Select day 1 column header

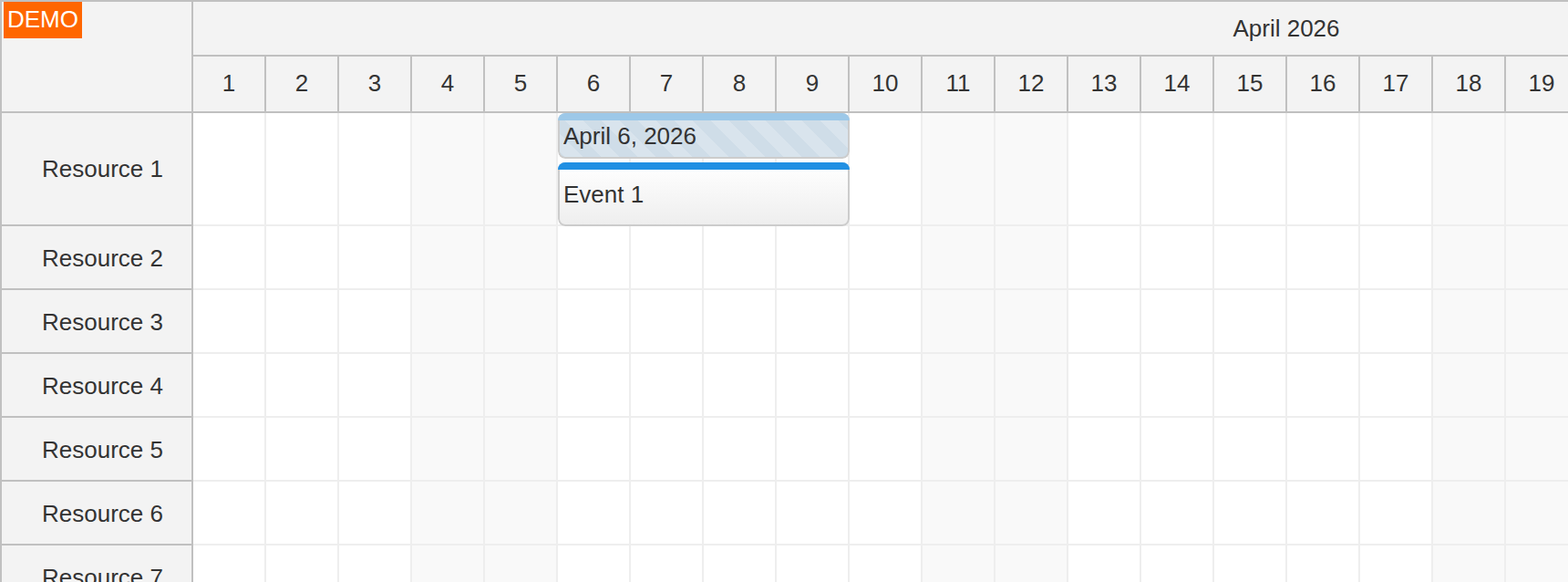pos(228,84)
